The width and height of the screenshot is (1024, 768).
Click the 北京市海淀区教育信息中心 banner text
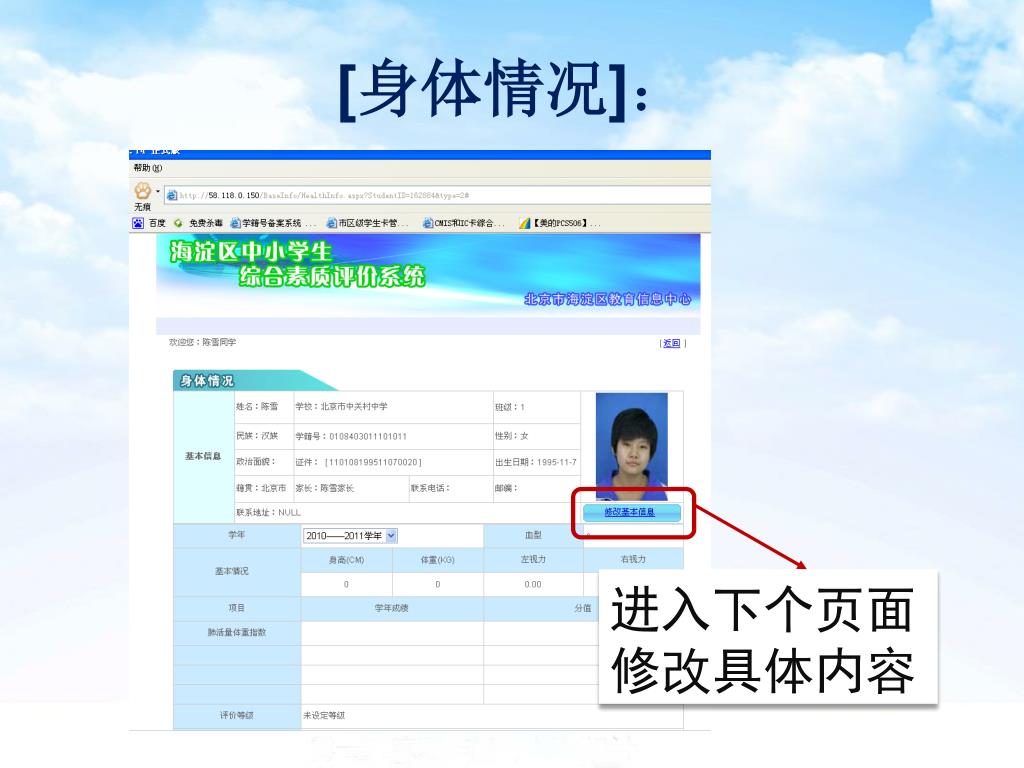[x=607, y=299]
